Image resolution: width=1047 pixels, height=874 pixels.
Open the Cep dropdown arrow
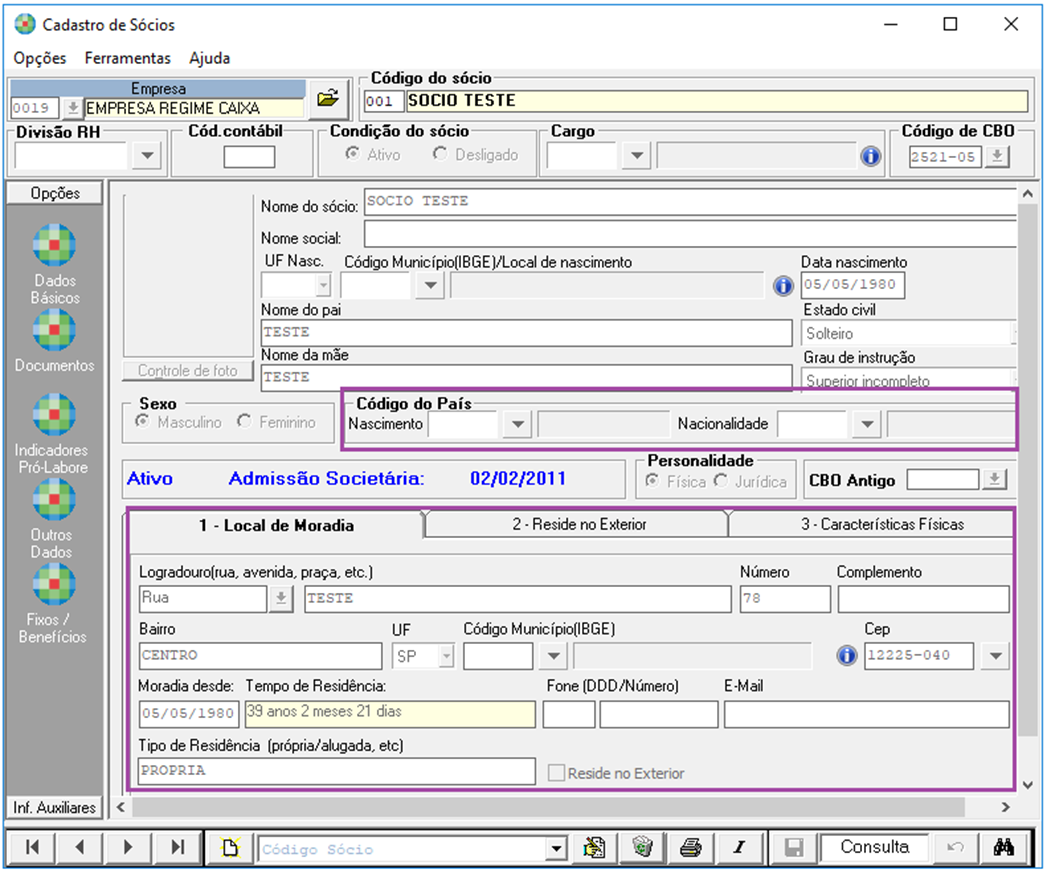pos(996,656)
